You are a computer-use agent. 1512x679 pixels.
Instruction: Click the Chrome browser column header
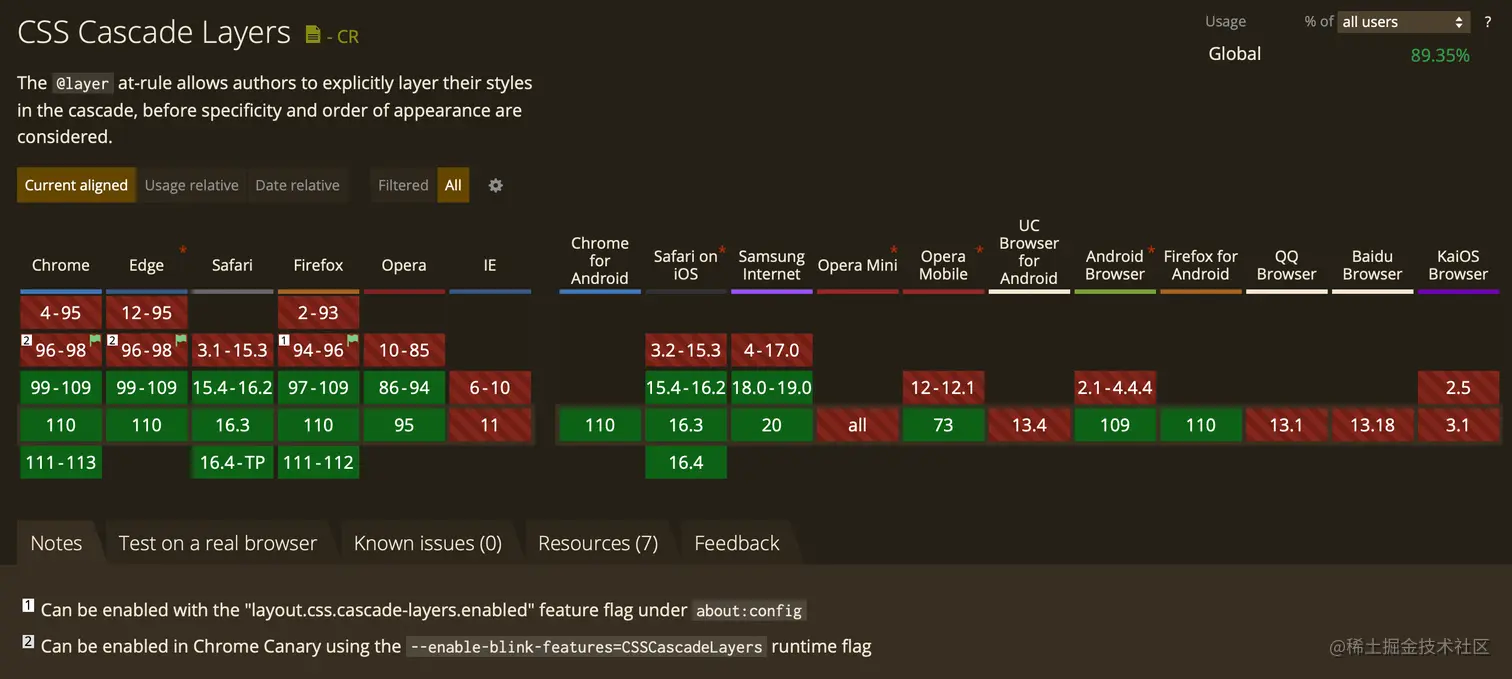point(61,265)
